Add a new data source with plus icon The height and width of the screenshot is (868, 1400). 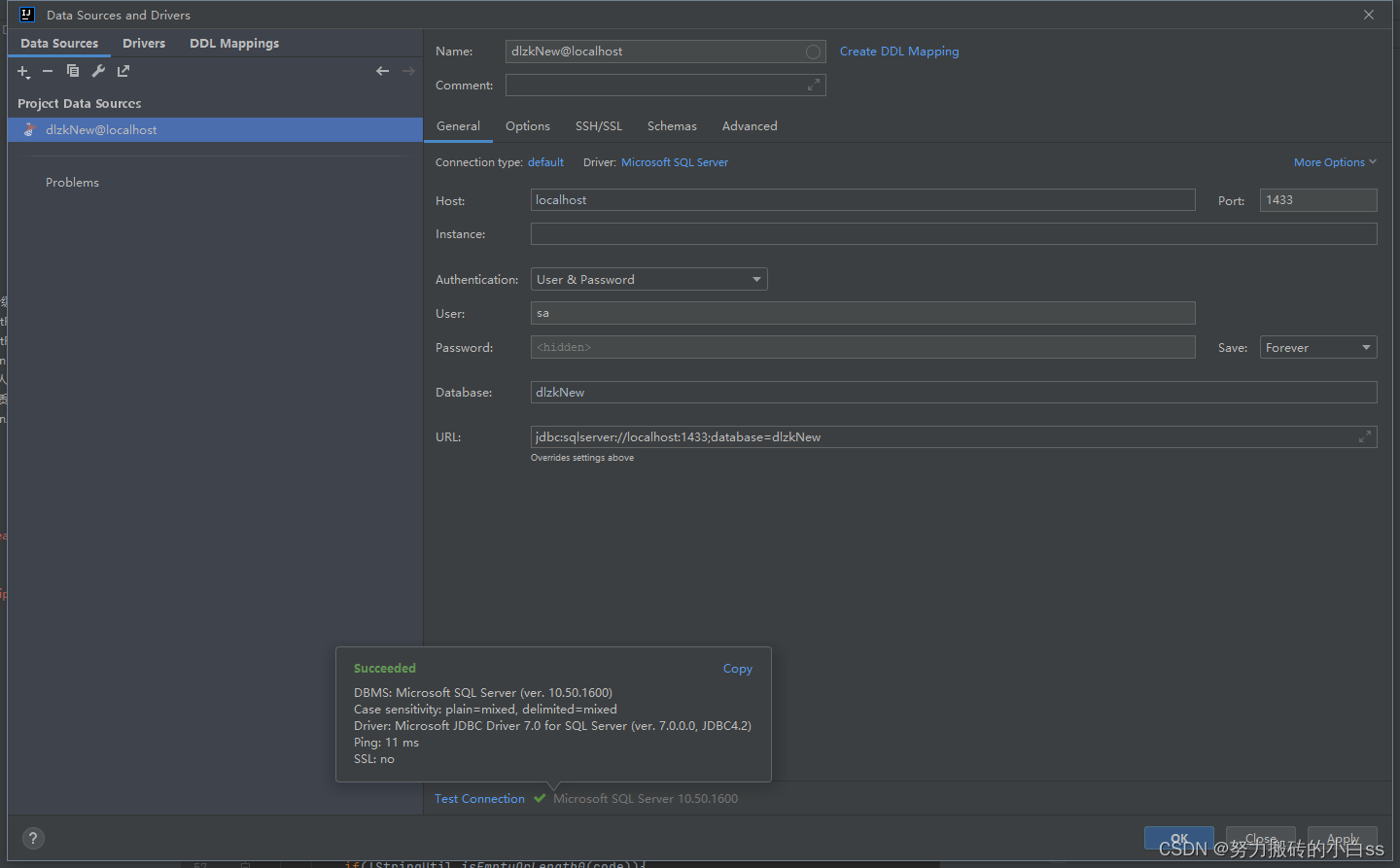(x=23, y=71)
